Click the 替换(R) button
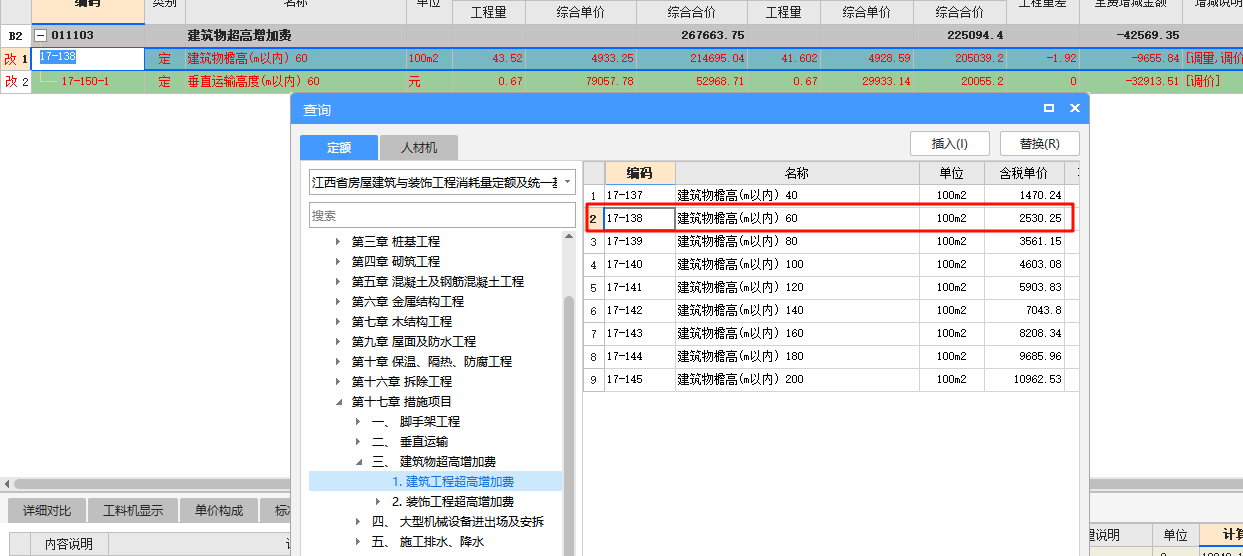Viewport: 1243px width, 556px height. [x=1040, y=144]
